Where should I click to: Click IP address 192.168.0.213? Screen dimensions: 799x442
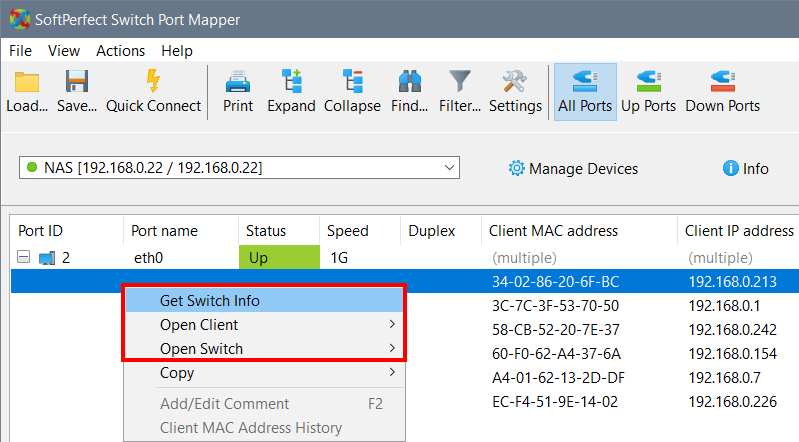point(733,282)
